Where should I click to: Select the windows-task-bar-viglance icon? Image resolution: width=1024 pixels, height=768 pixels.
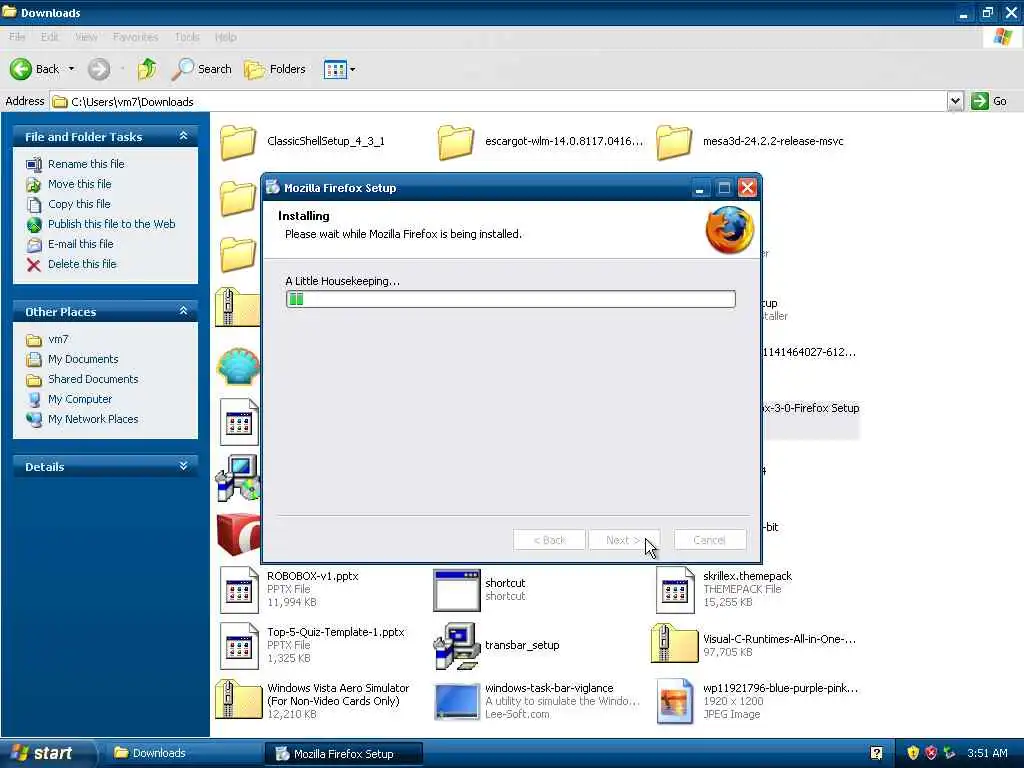click(x=456, y=701)
